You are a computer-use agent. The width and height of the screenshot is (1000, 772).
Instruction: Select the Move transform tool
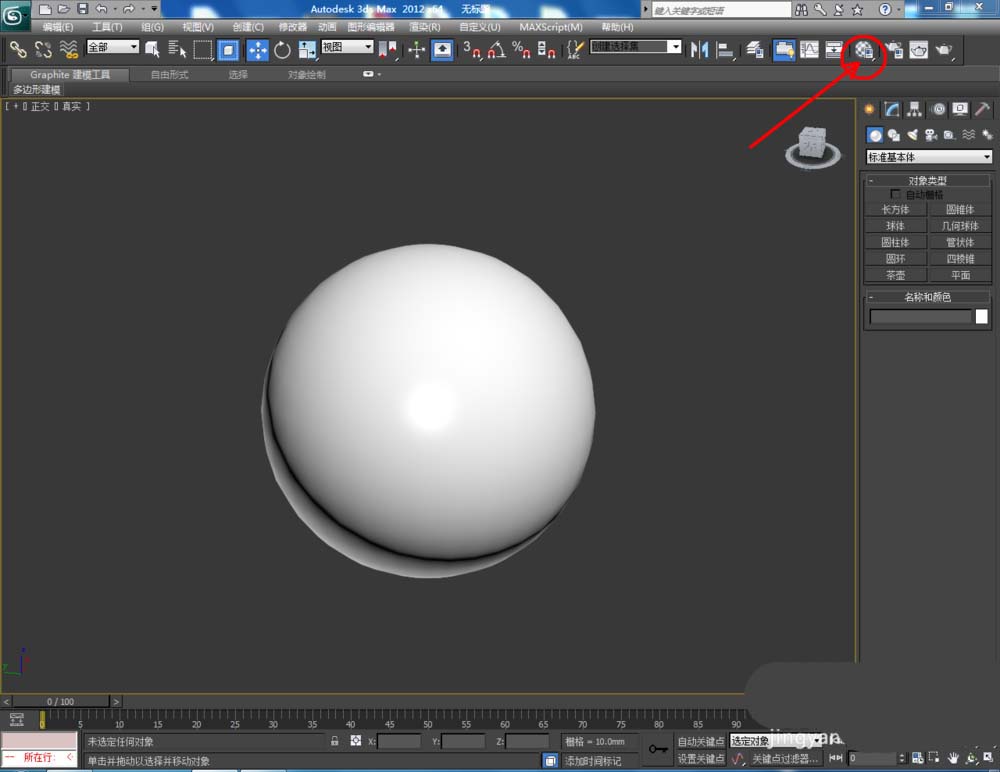click(x=257, y=49)
